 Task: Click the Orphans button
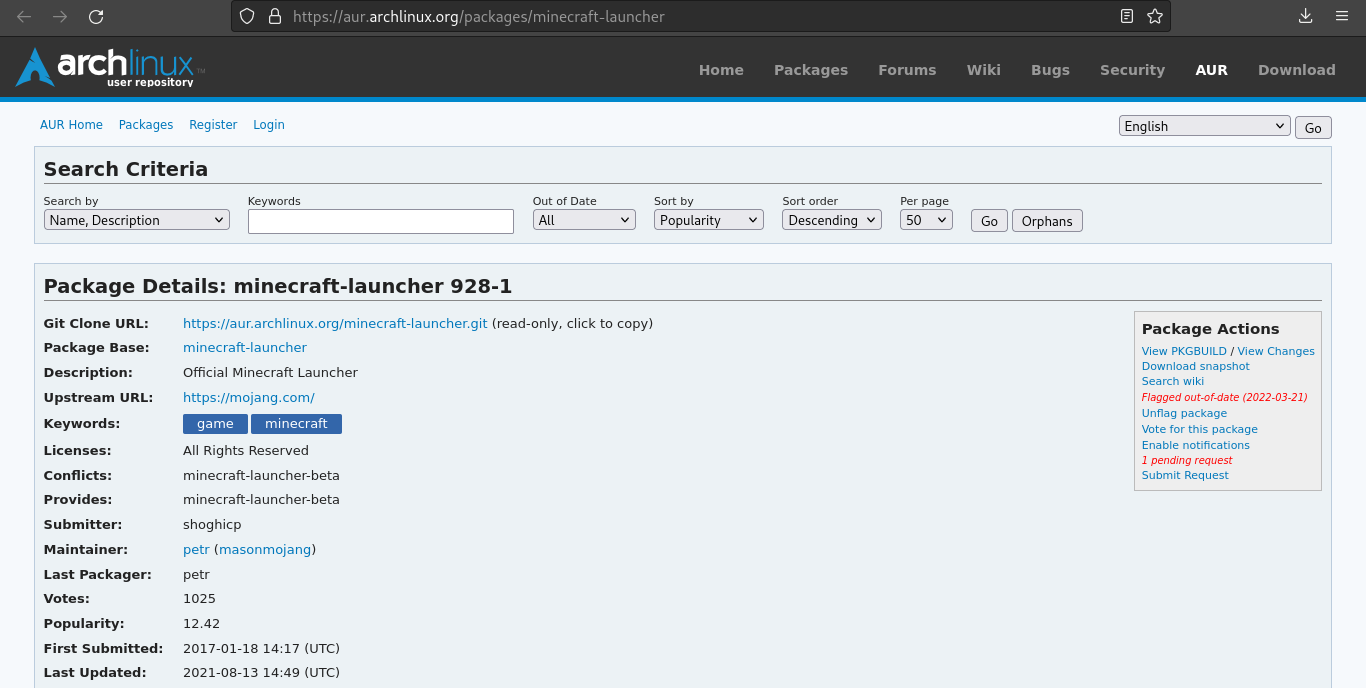(x=1047, y=221)
